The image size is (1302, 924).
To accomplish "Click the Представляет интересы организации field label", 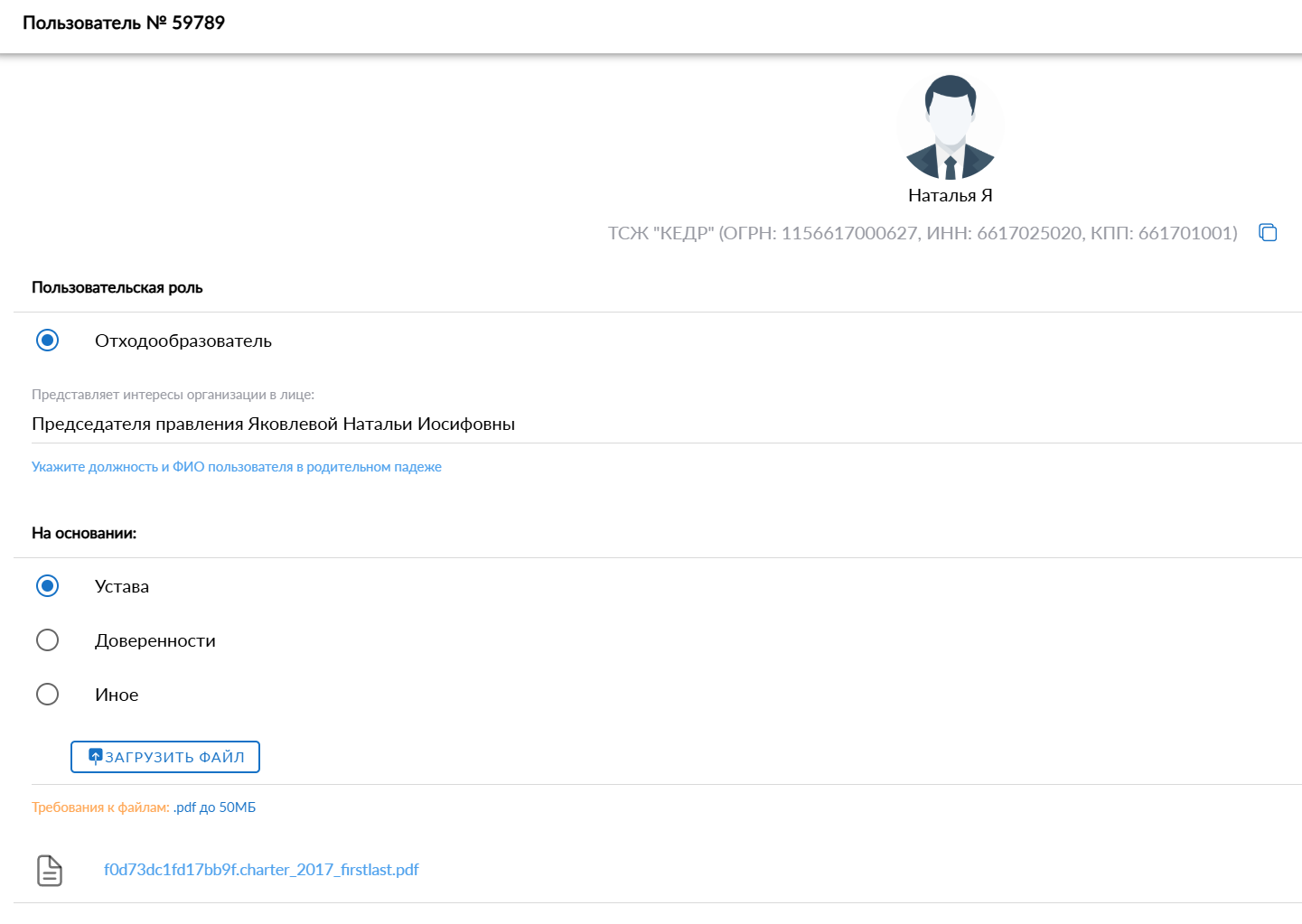I will 173,395.
